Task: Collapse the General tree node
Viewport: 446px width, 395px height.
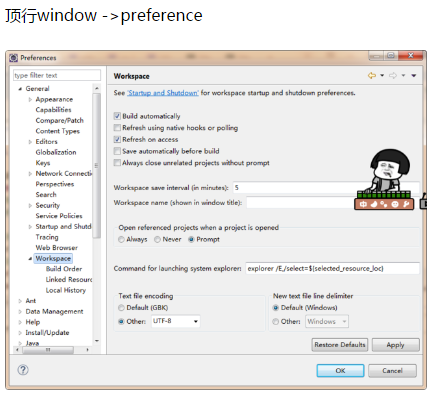Action: tap(20, 89)
